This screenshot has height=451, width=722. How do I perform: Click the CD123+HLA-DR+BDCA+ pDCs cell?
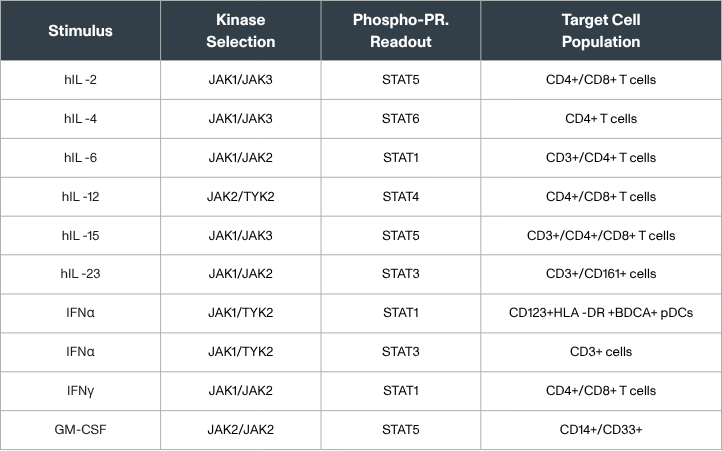tap(601, 313)
